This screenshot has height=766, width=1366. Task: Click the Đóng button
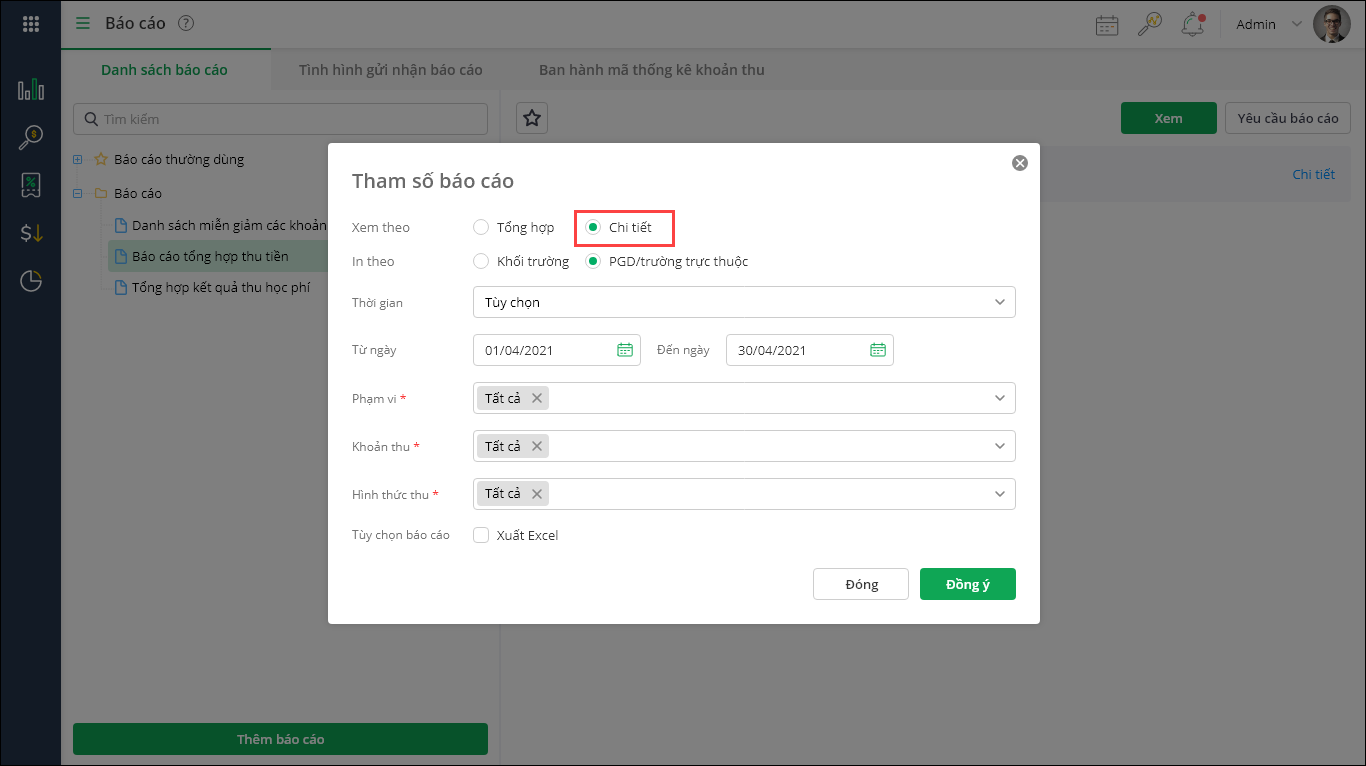[x=861, y=584]
